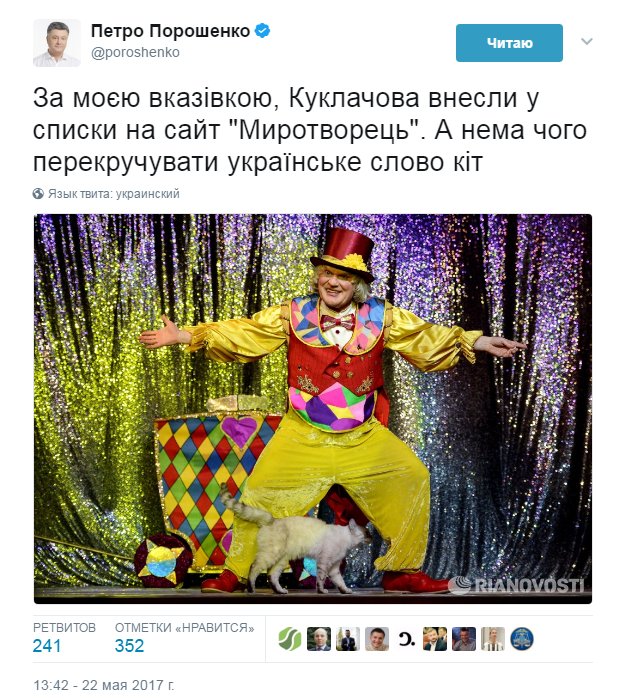The width and height of the screenshot is (626, 700).
Task: Open the scales of justice emblem avatar
Action: coord(522,639)
